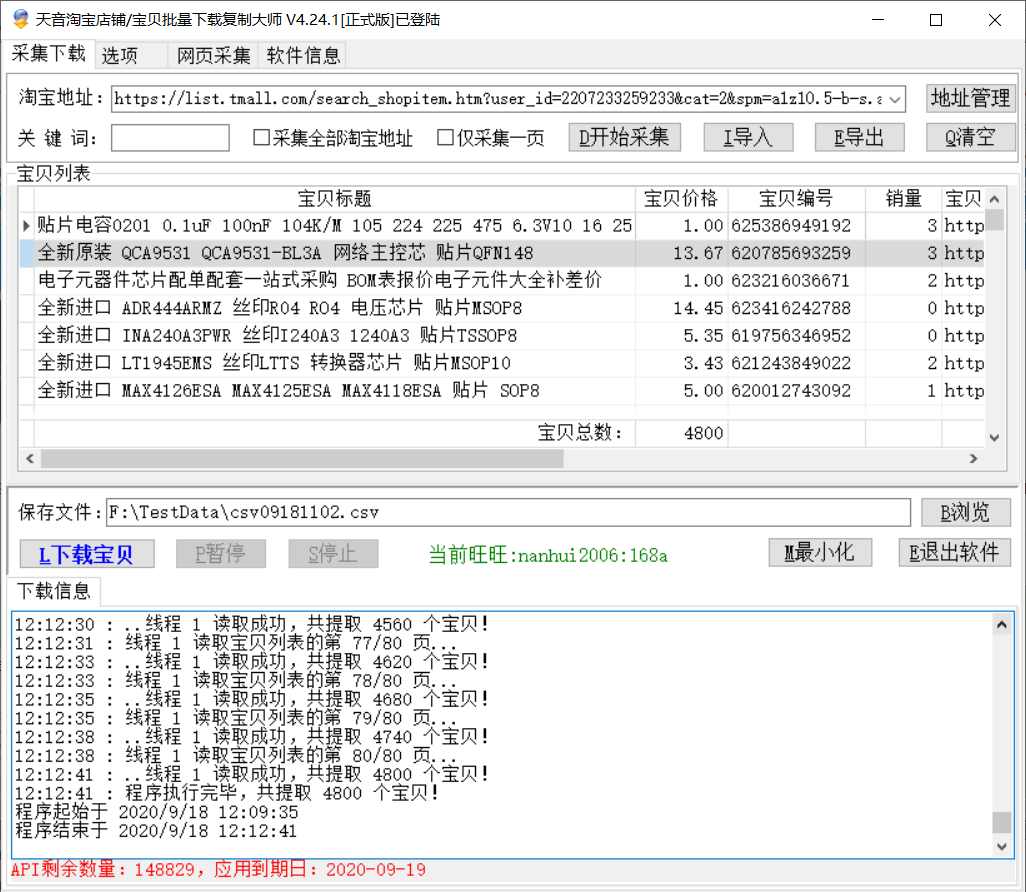Select the QCA9531 网络主控芯 item row

[x=330, y=253]
